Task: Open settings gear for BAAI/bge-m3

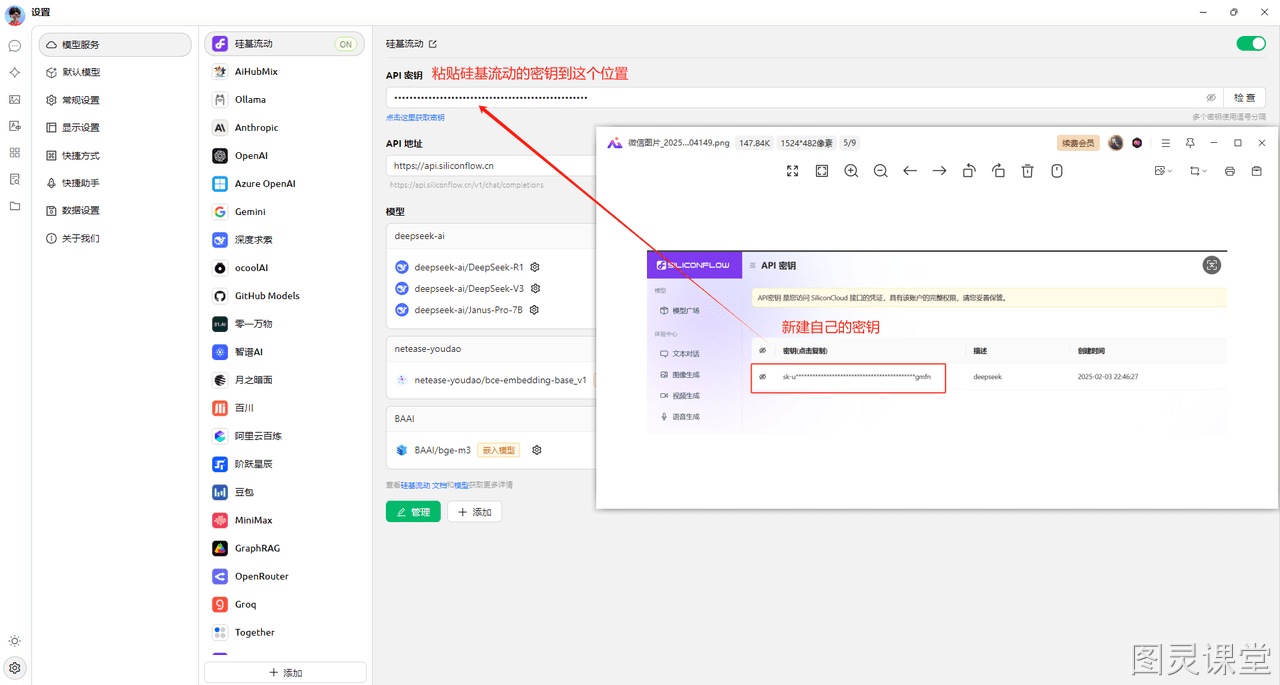Action: pos(537,450)
